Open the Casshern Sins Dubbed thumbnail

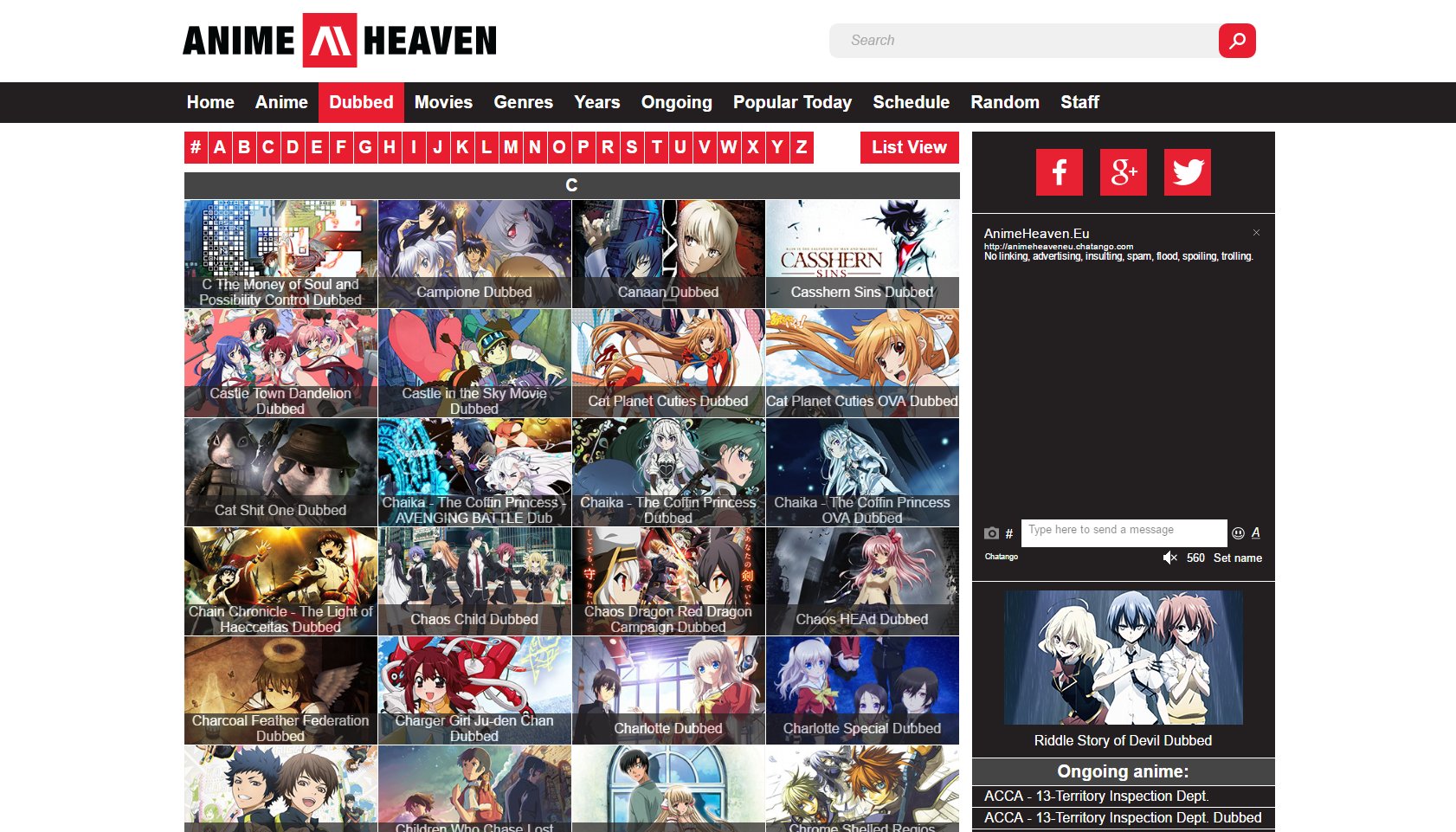tap(862, 254)
